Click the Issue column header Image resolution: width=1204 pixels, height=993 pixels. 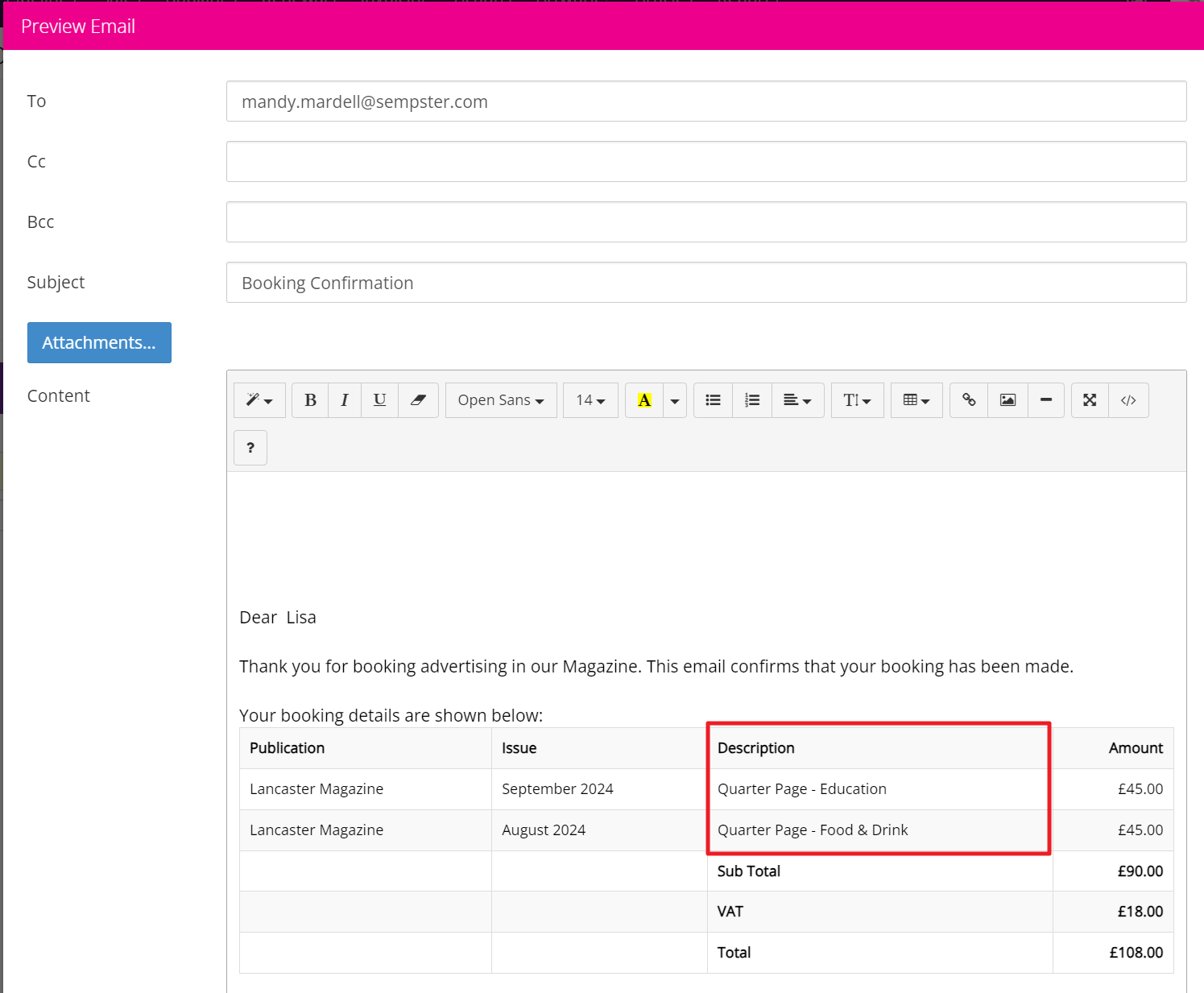pos(599,748)
